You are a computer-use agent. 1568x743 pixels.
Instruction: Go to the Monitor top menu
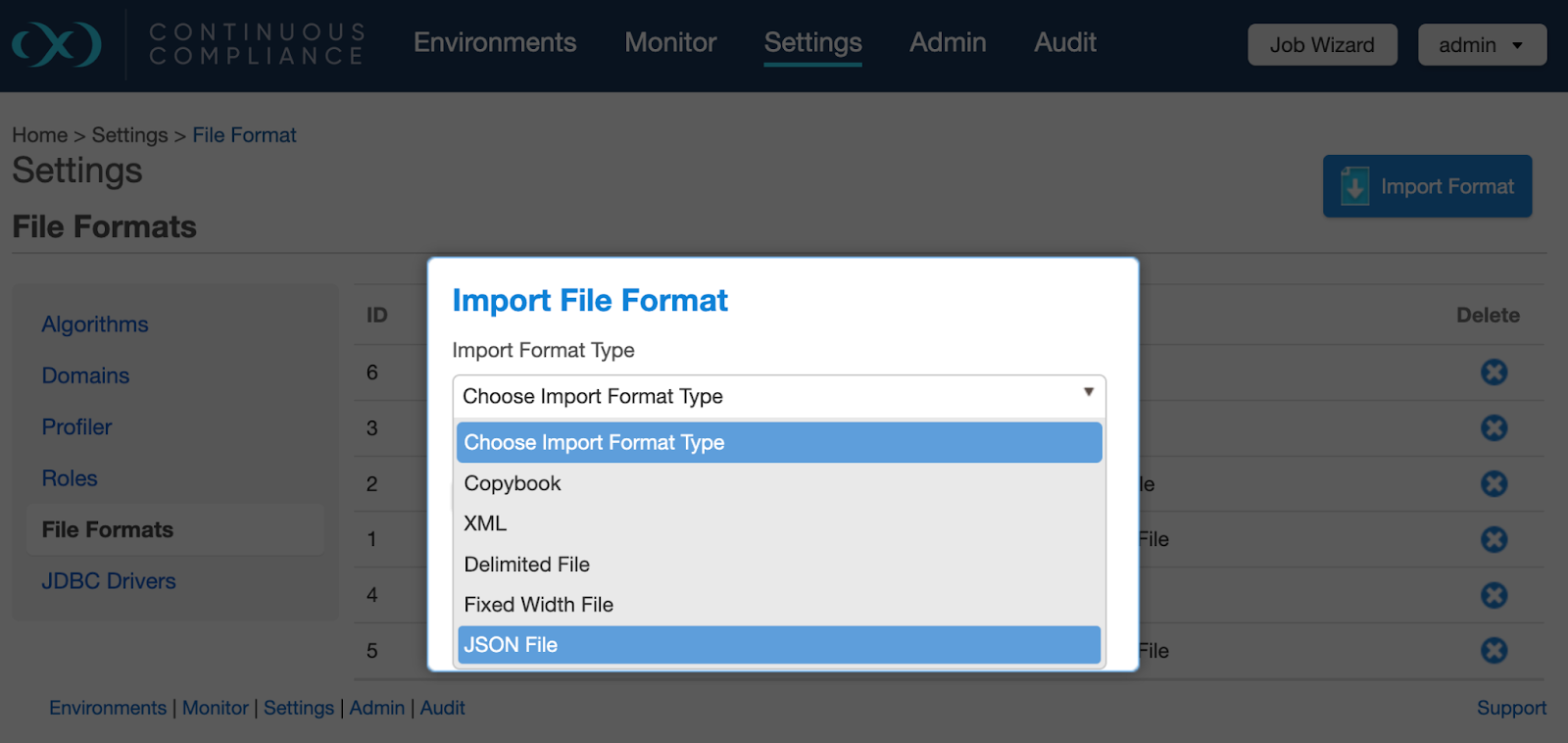point(670,42)
